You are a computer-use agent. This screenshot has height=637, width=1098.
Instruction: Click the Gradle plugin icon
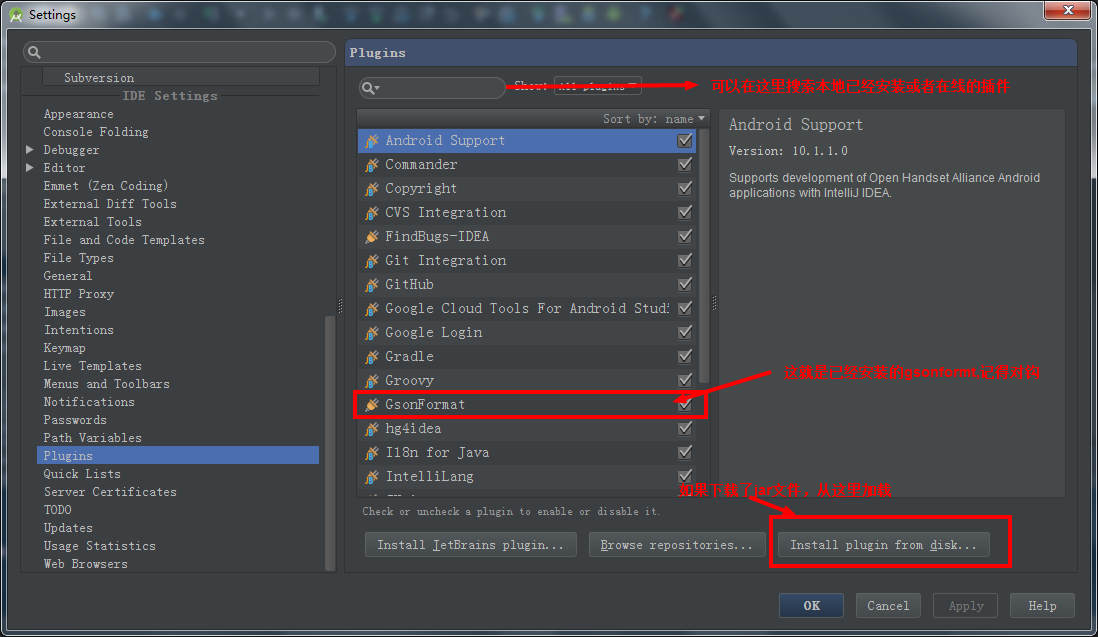pos(372,357)
